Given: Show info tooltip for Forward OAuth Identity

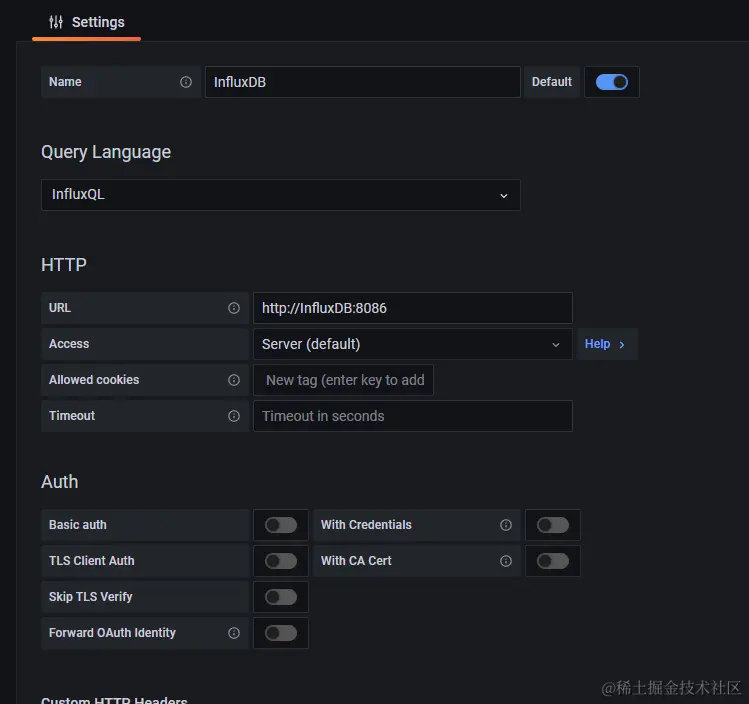Looking at the screenshot, I should click(x=234, y=633).
